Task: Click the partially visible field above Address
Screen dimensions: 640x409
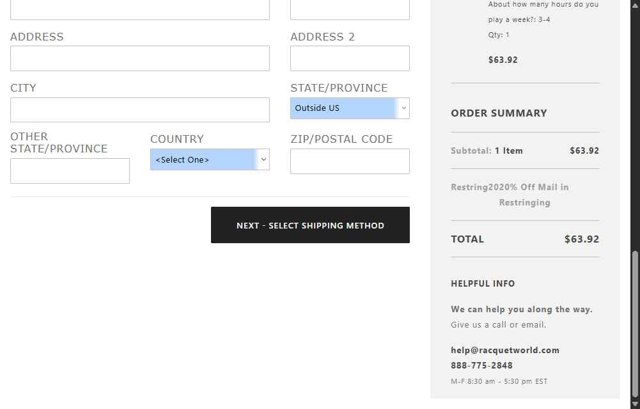Action: pos(140,10)
